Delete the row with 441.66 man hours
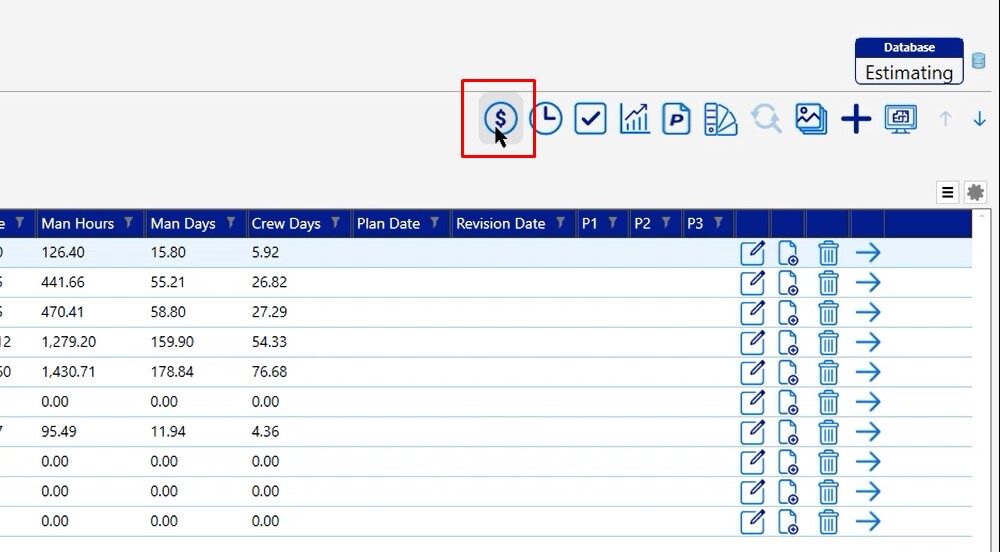 828,283
